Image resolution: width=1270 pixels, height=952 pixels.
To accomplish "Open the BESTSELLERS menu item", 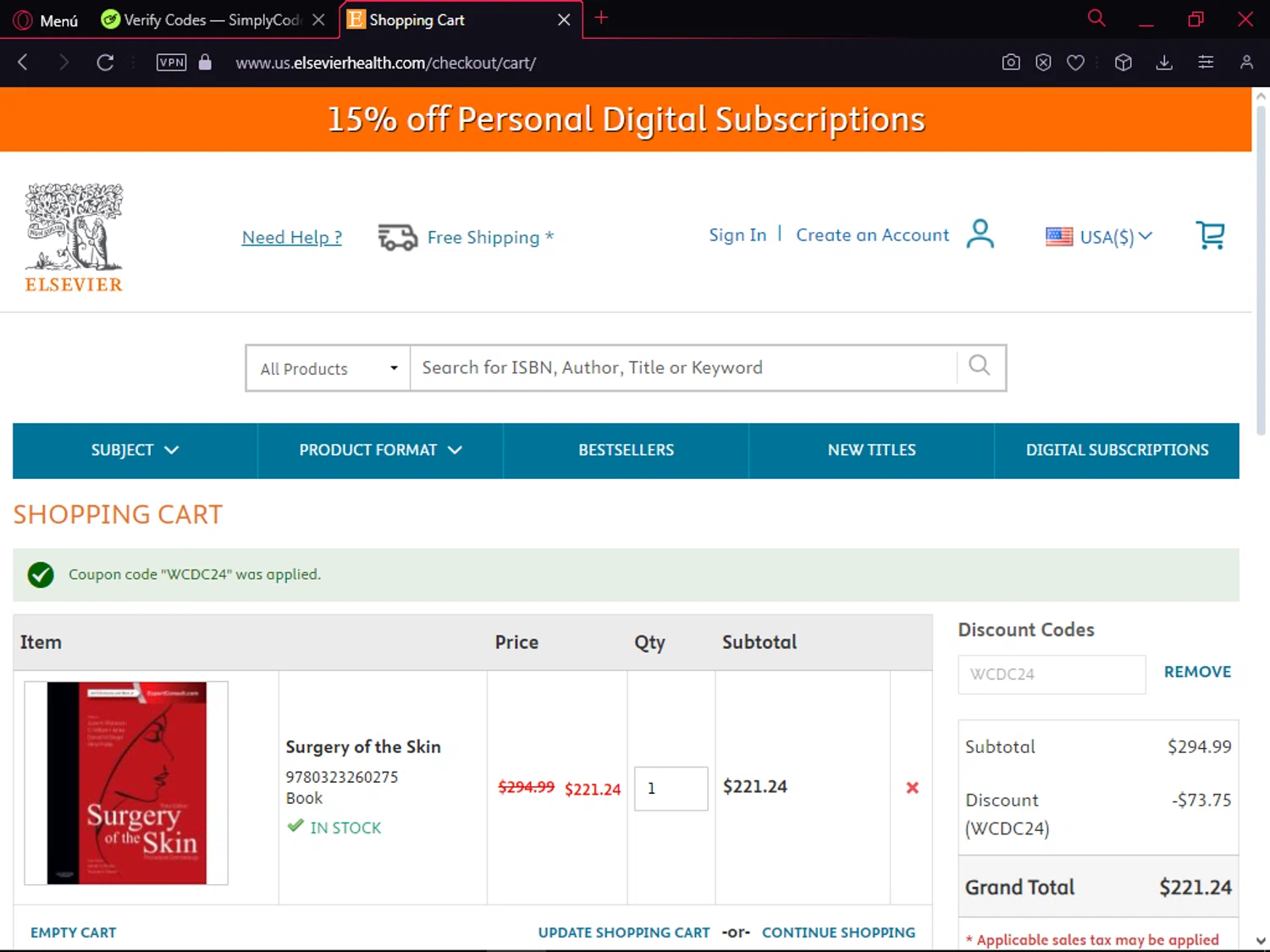I will coord(626,450).
